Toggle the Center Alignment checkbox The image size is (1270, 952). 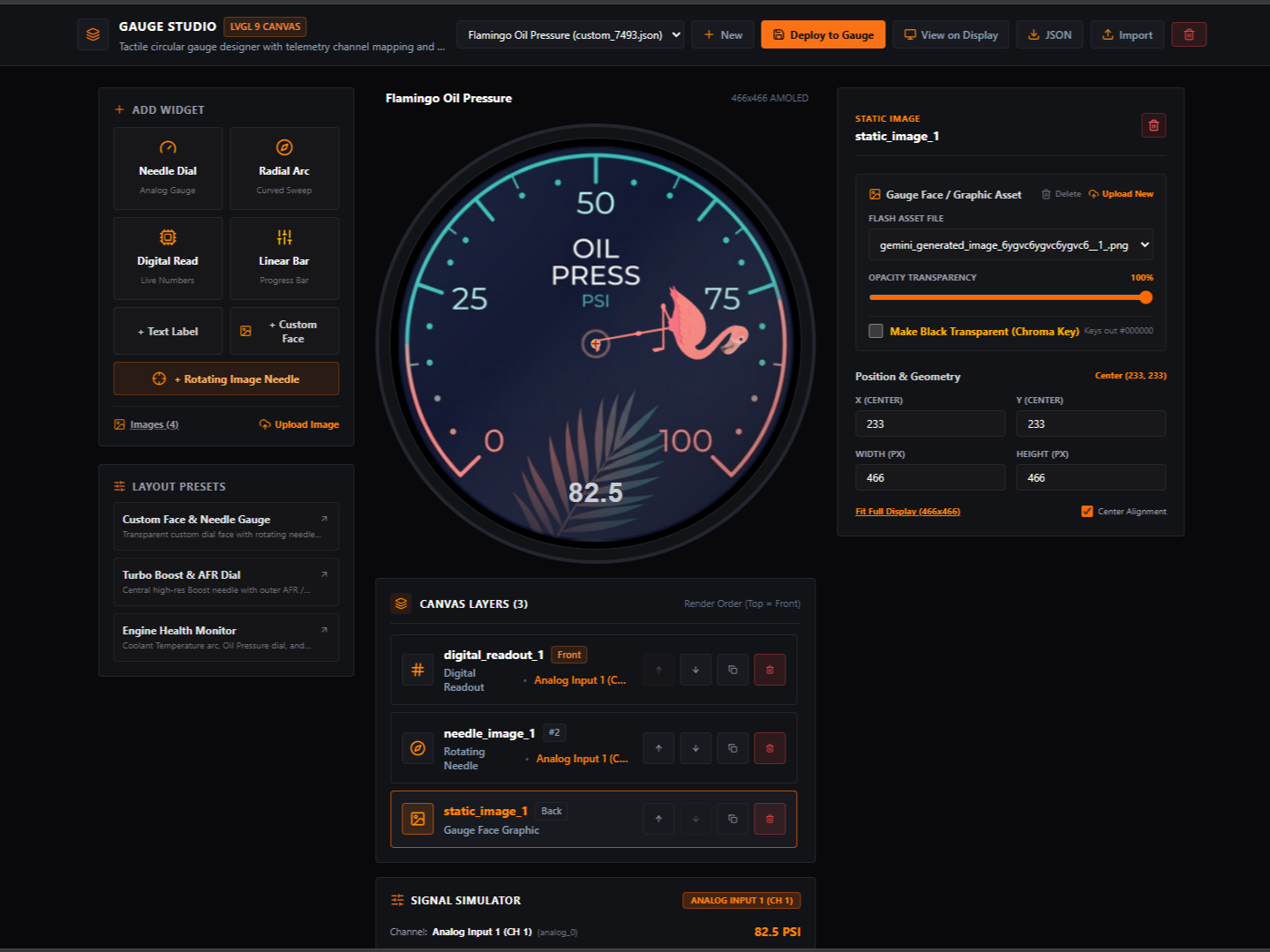click(1087, 511)
